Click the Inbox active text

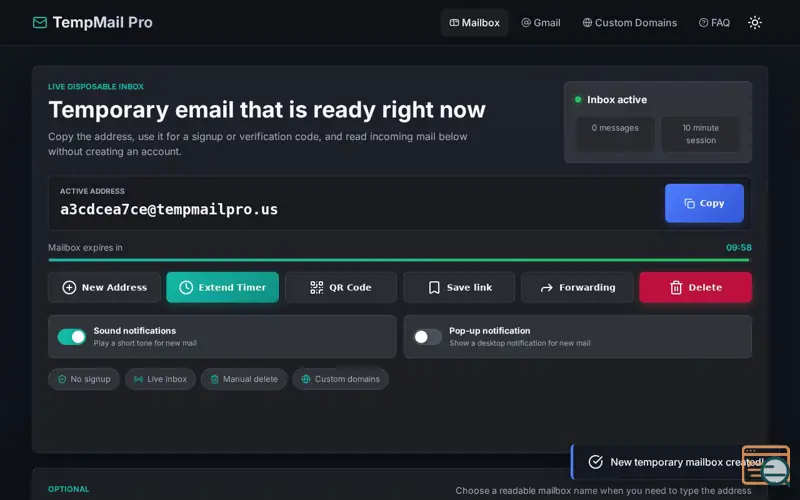[617, 99]
